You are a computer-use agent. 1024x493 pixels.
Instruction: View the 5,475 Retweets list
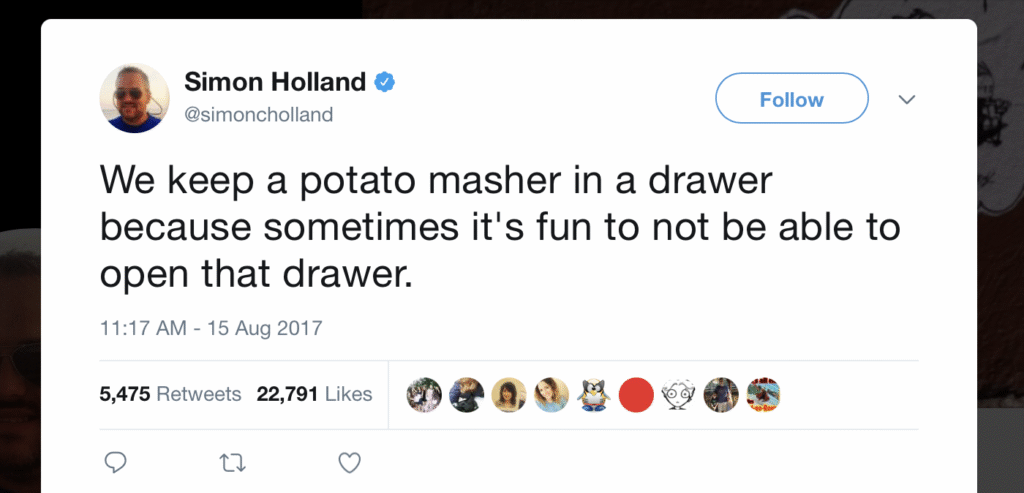(170, 394)
